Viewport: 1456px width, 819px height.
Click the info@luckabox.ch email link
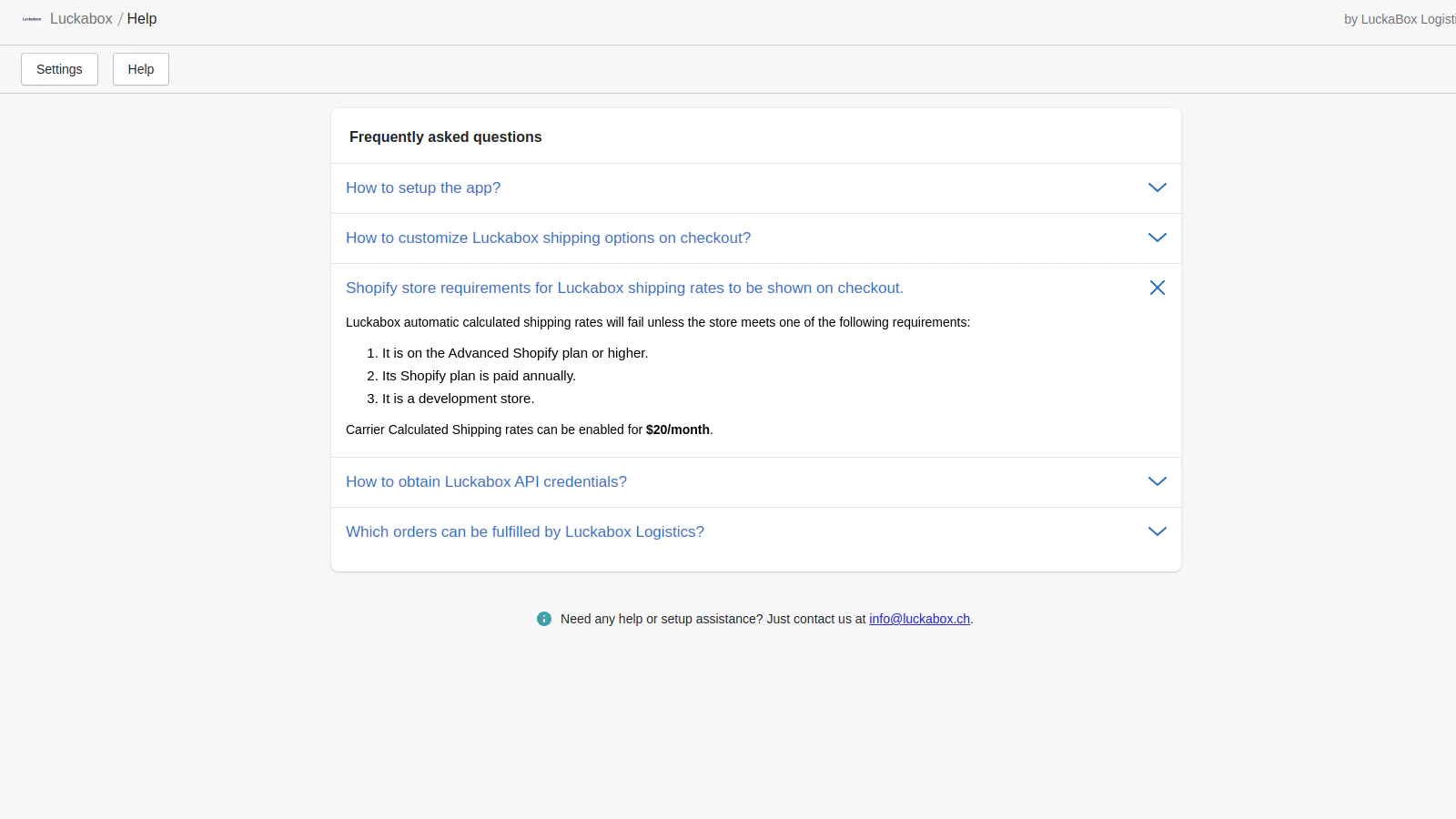pyautogui.click(x=919, y=619)
